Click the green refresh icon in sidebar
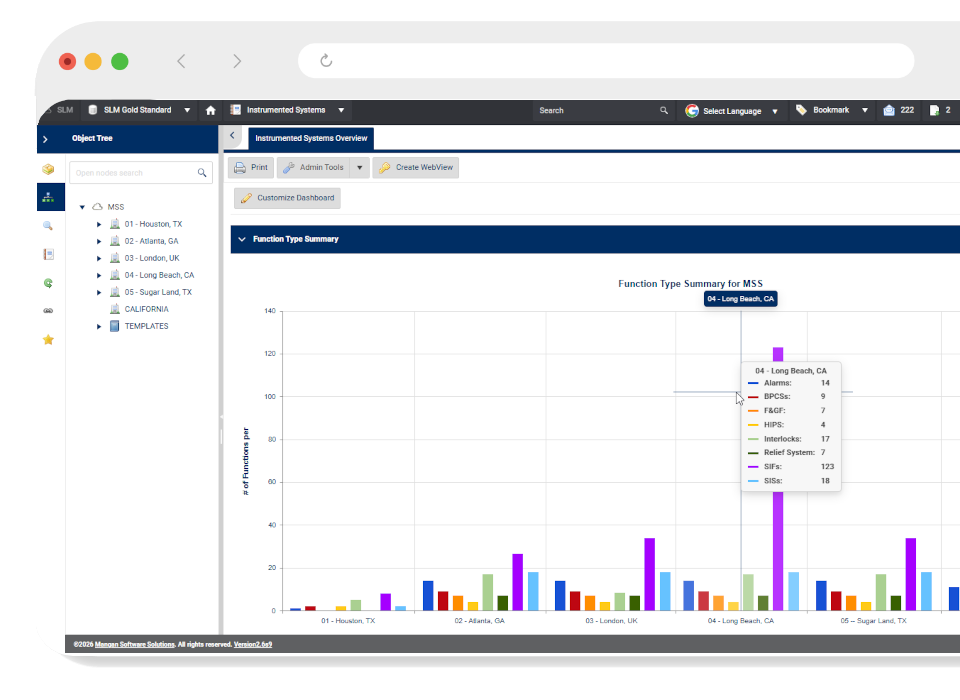Viewport: 960px width, 700px height. pyautogui.click(x=48, y=283)
